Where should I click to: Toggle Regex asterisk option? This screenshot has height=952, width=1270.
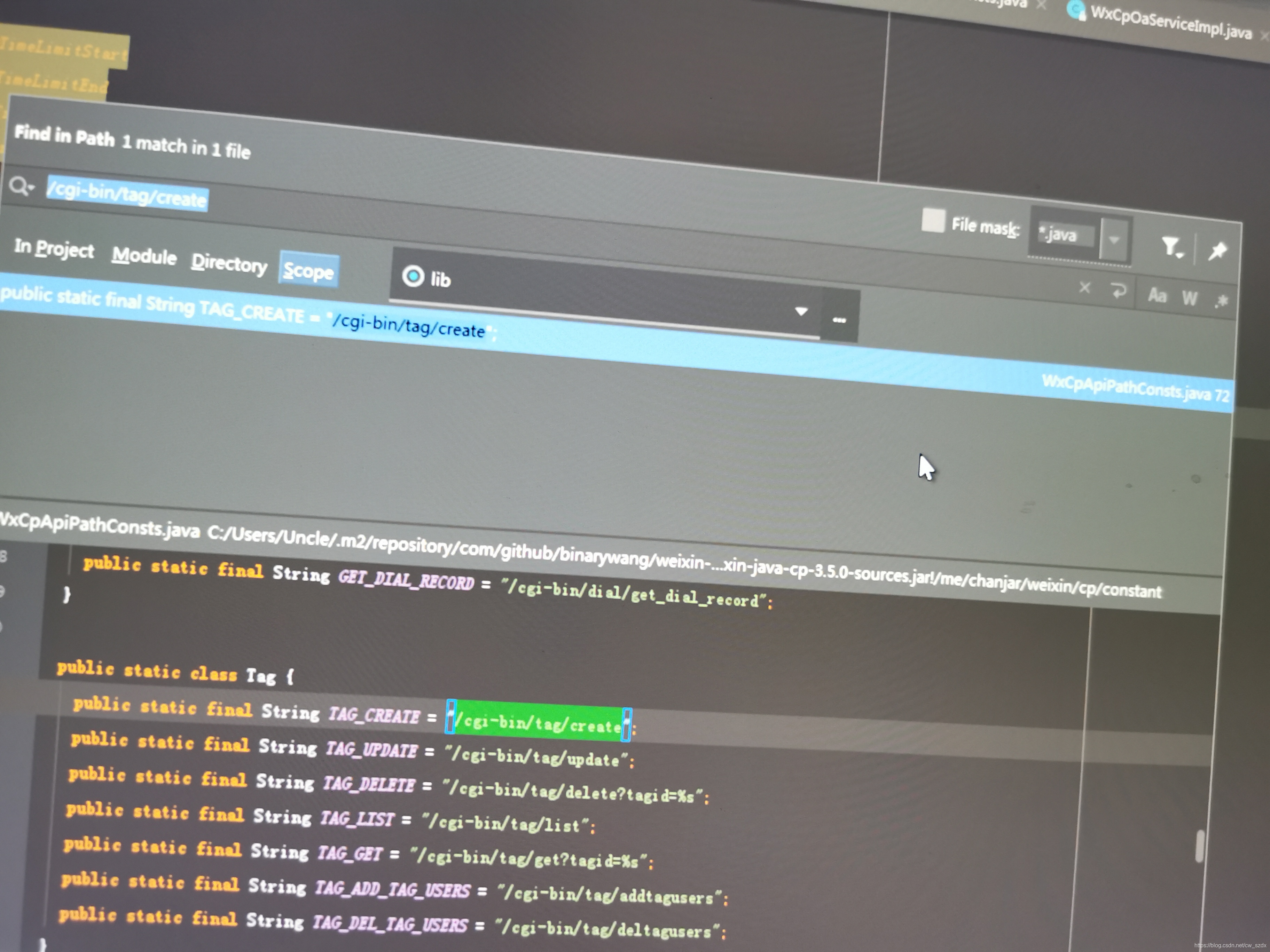1221,301
